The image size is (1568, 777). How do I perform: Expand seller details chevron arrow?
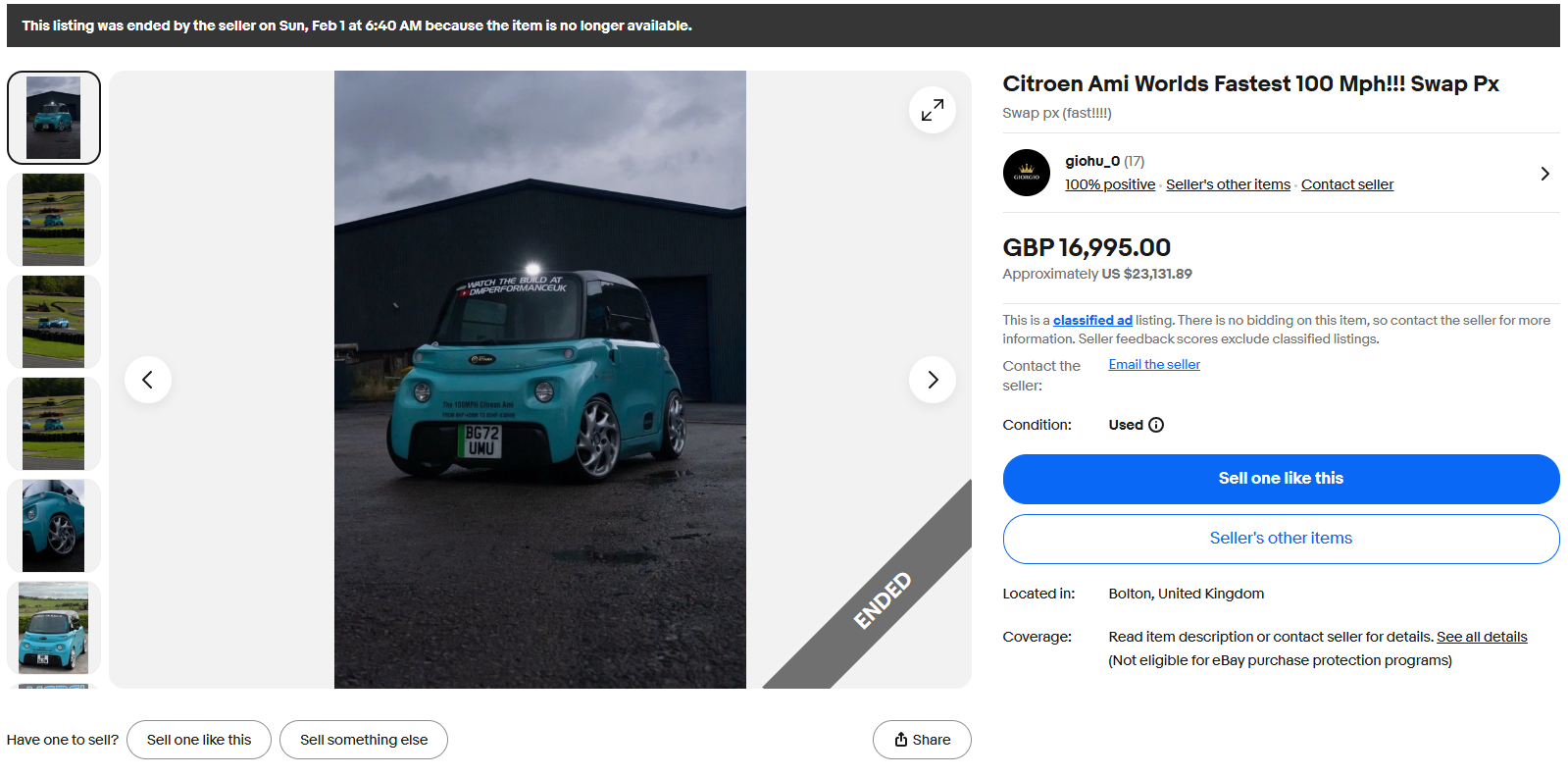[x=1544, y=174]
